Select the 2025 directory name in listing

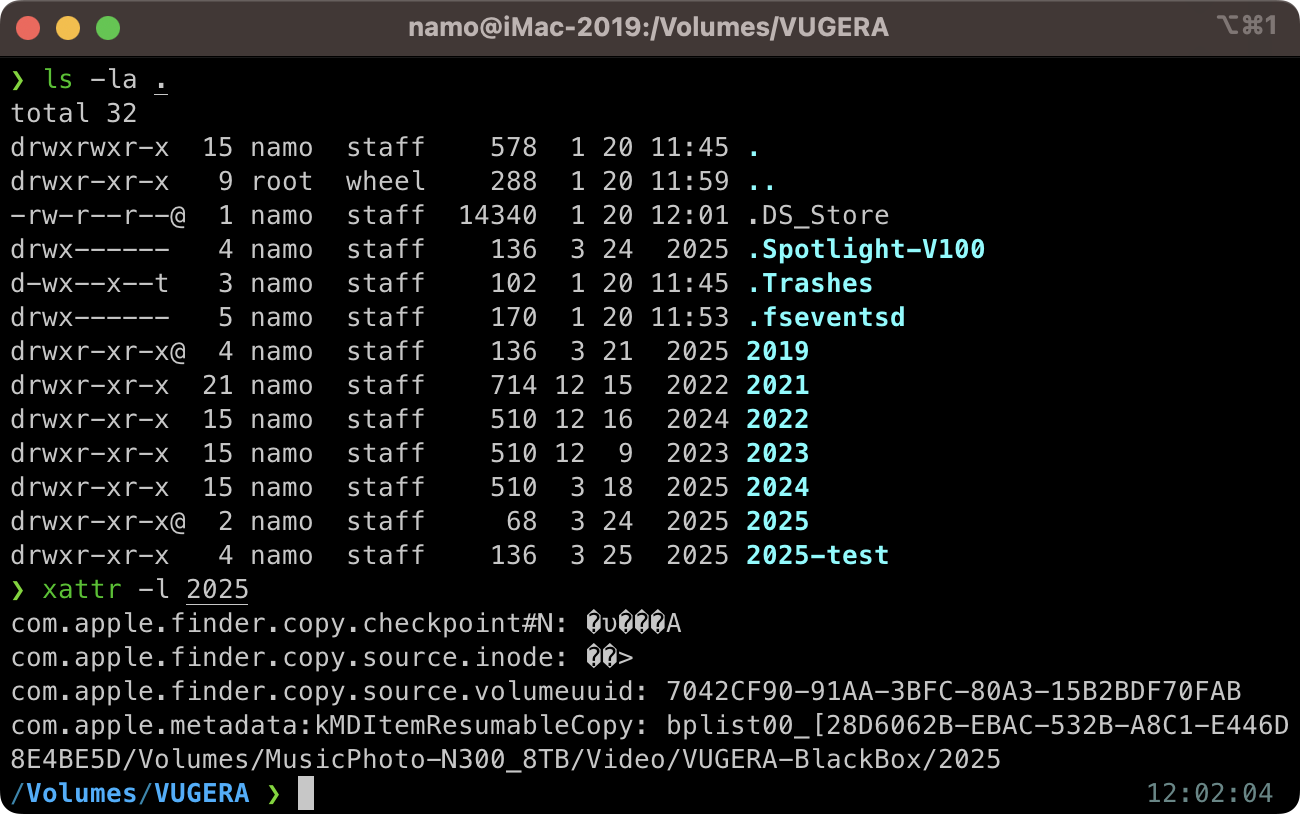777,522
